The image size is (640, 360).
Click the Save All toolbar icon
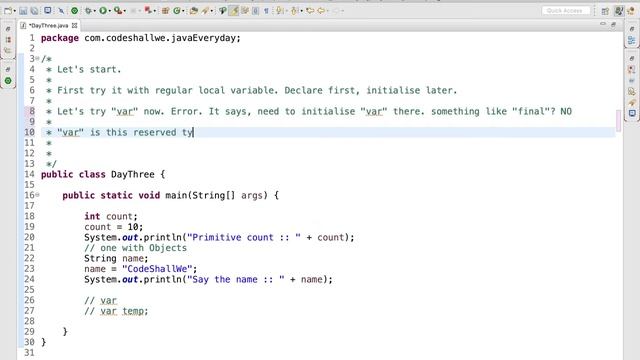[34, 11]
